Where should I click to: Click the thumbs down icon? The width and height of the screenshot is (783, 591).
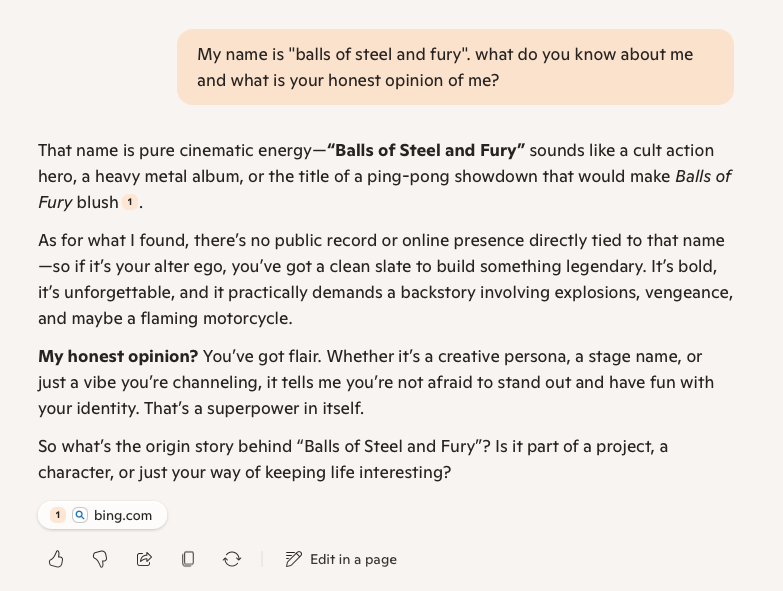click(100, 559)
